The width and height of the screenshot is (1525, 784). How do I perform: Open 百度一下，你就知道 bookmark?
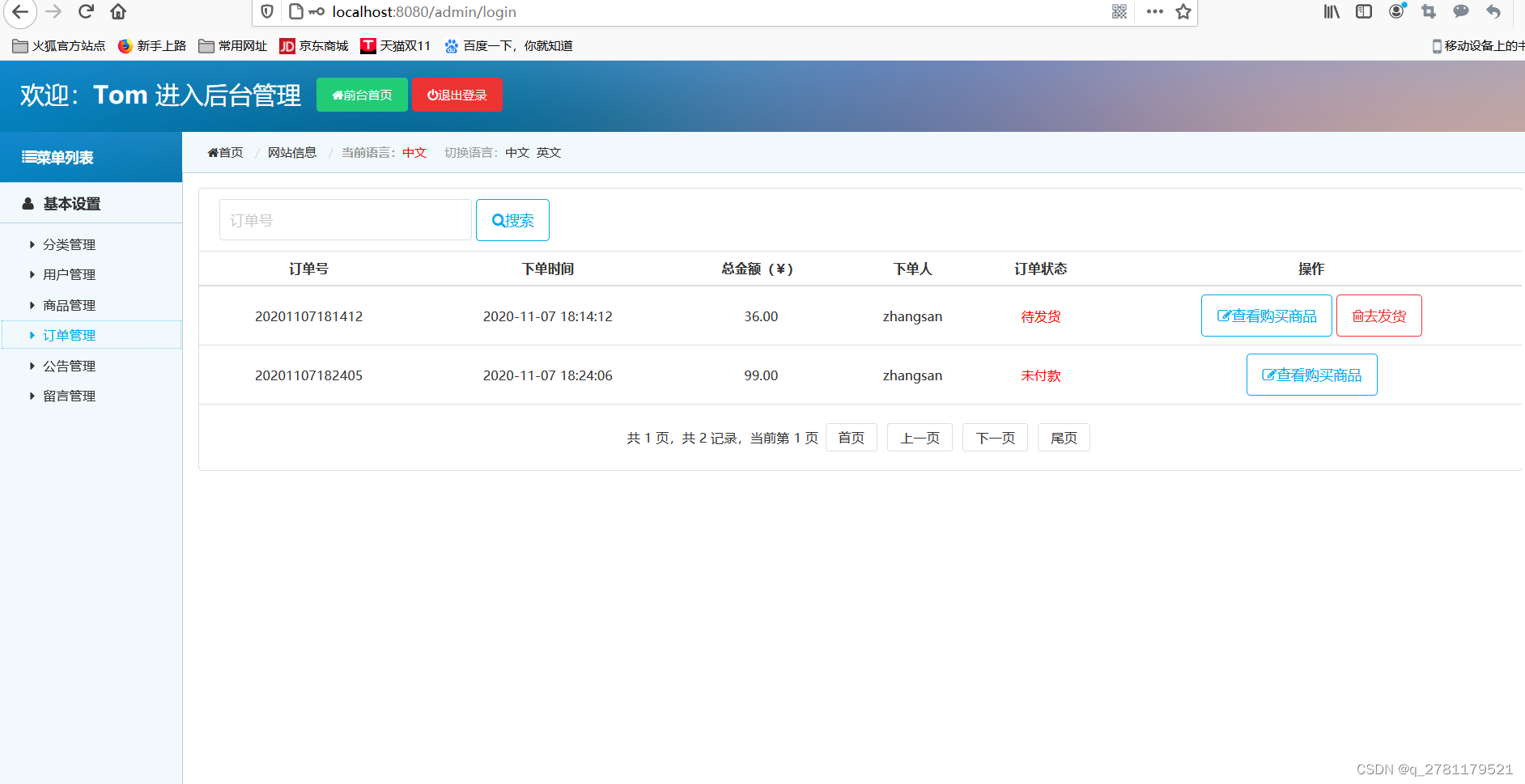508,46
